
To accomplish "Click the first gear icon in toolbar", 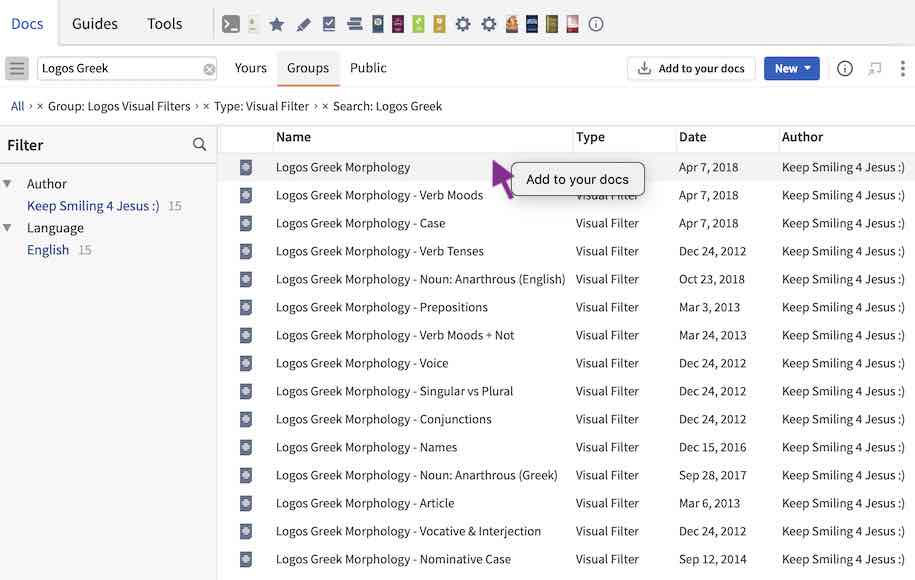I will pos(463,24).
